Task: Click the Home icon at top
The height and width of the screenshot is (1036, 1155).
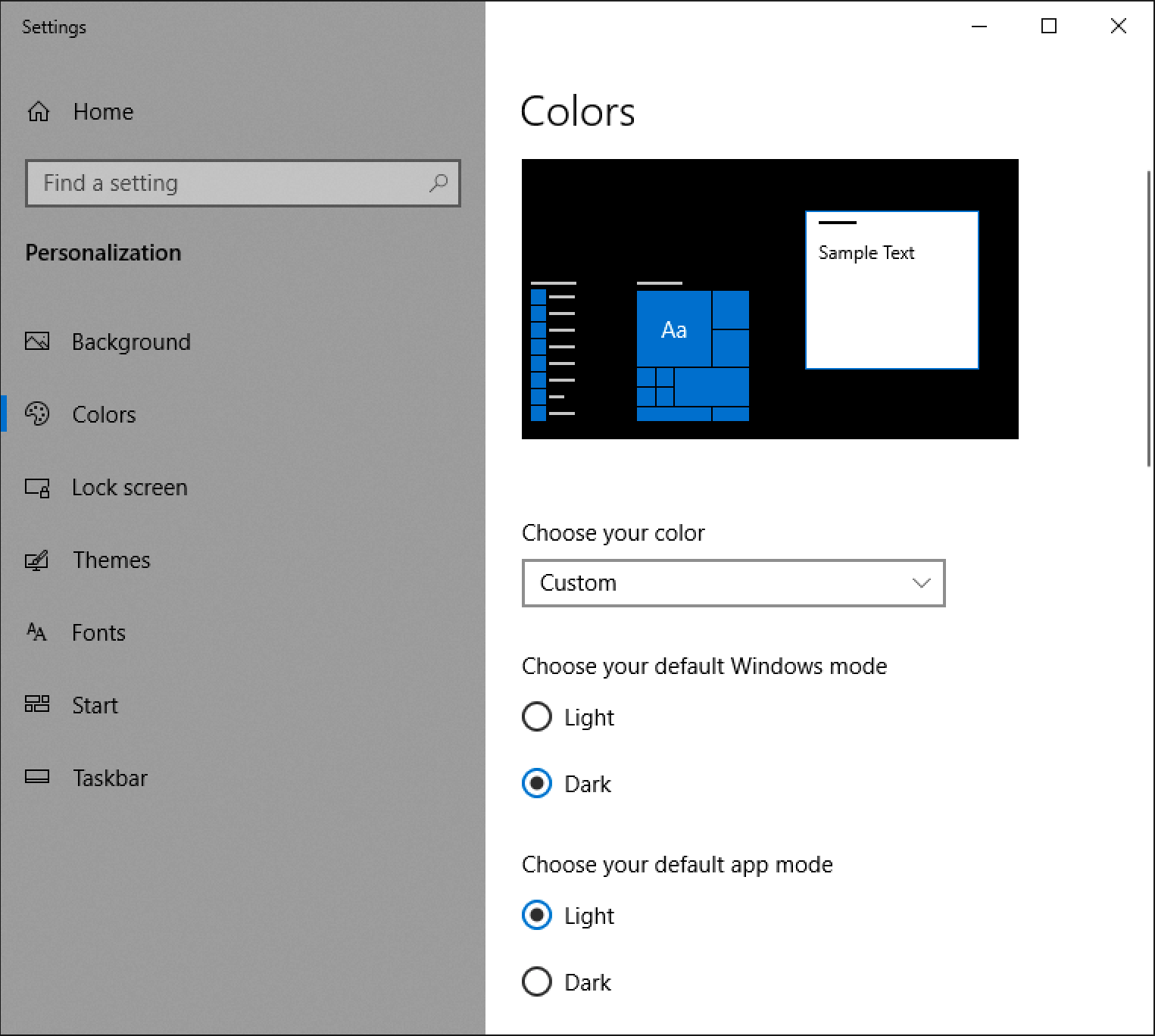Action: click(38, 111)
